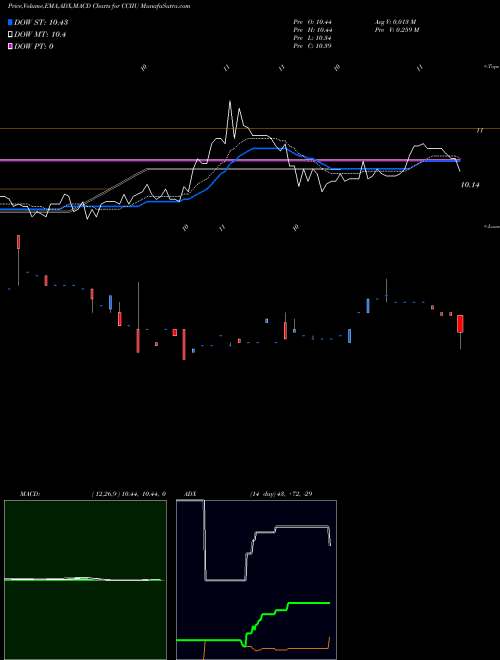Click the magenta DOW PT legend swatch

pos(10,46)
